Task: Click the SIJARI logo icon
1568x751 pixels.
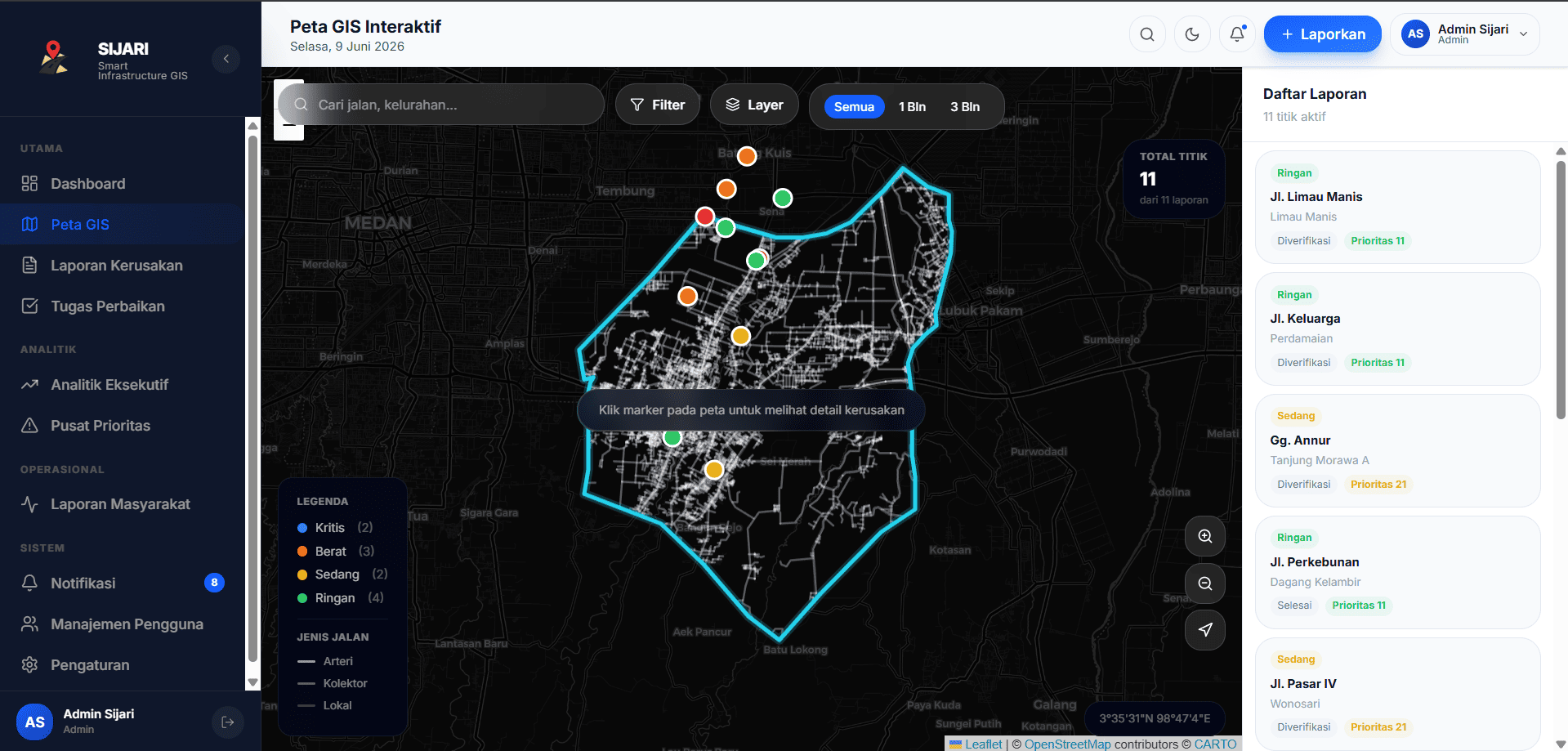Action: click(54, 57)
